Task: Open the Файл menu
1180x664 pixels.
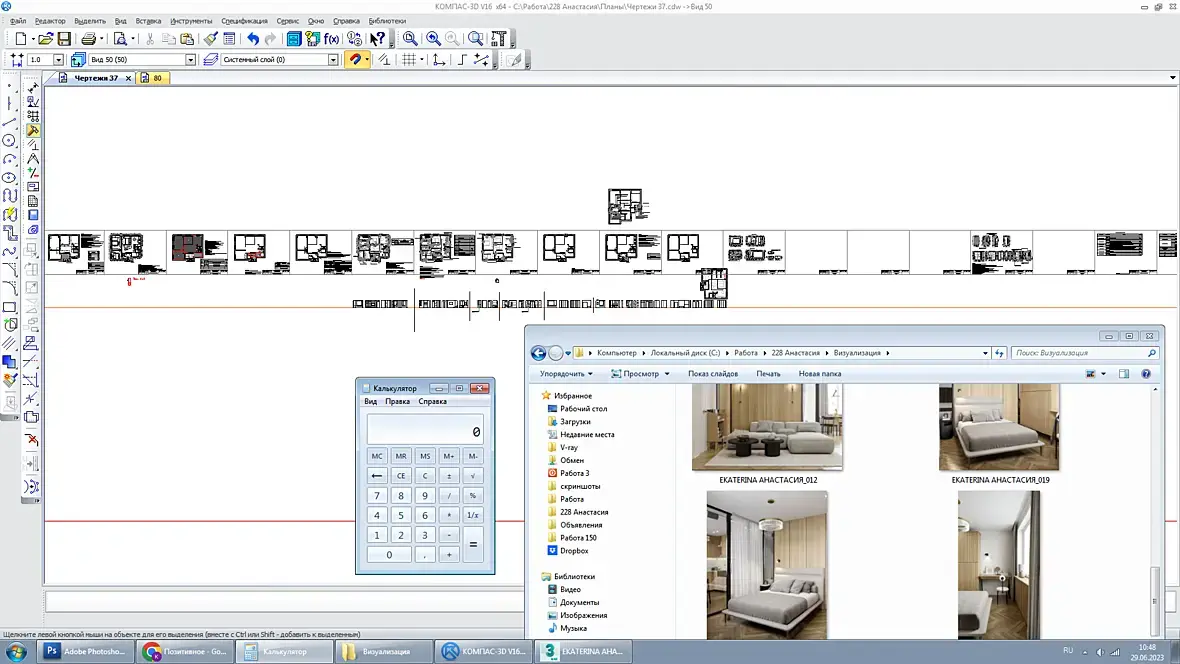Action: 18,21
